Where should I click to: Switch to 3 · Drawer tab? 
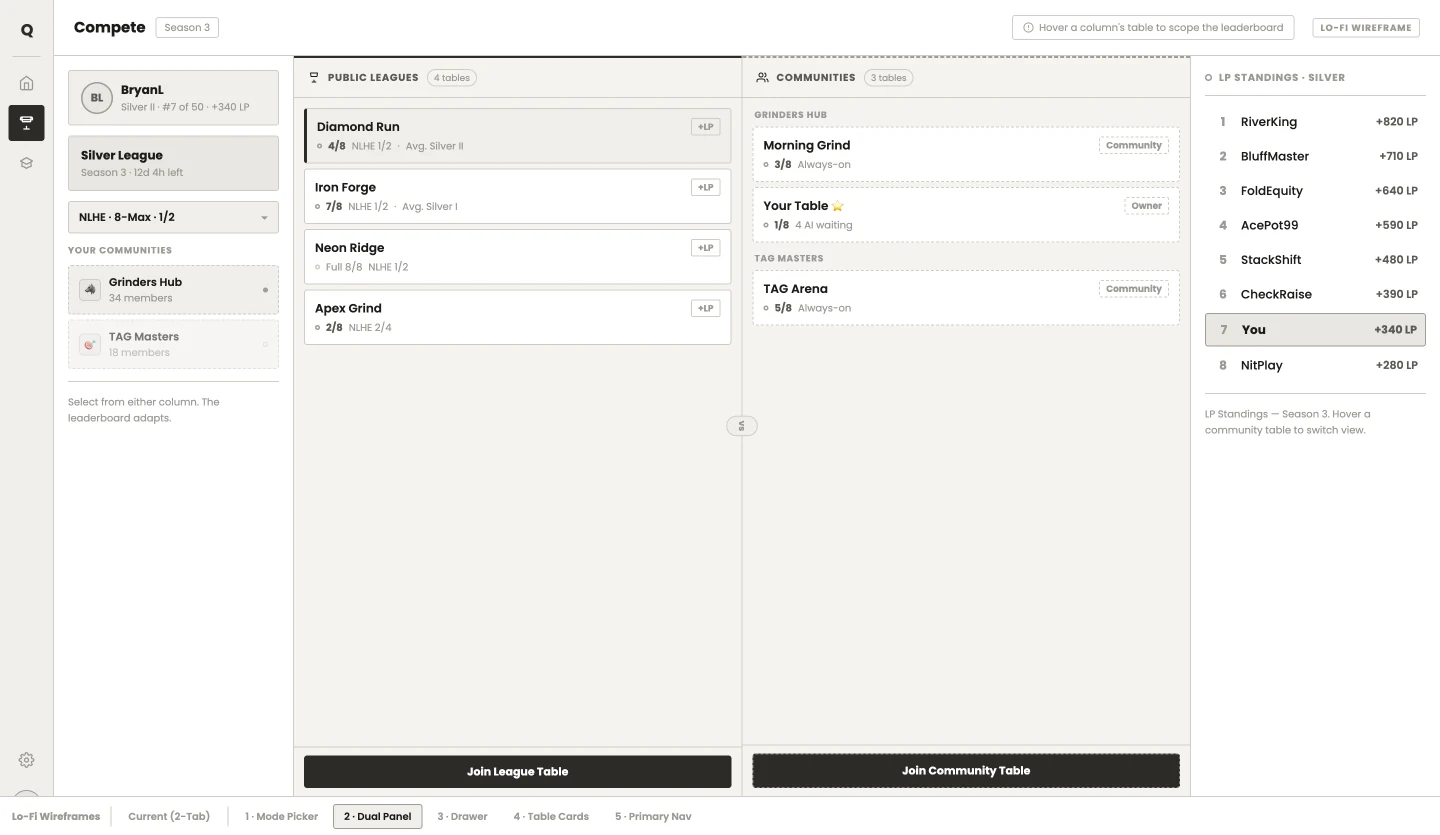(462, 816)
